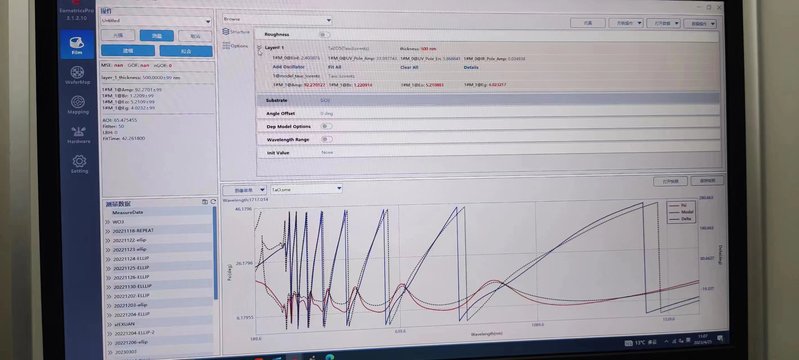
Task: Open the Hardware panel
Action: click(x=78, y=135)
